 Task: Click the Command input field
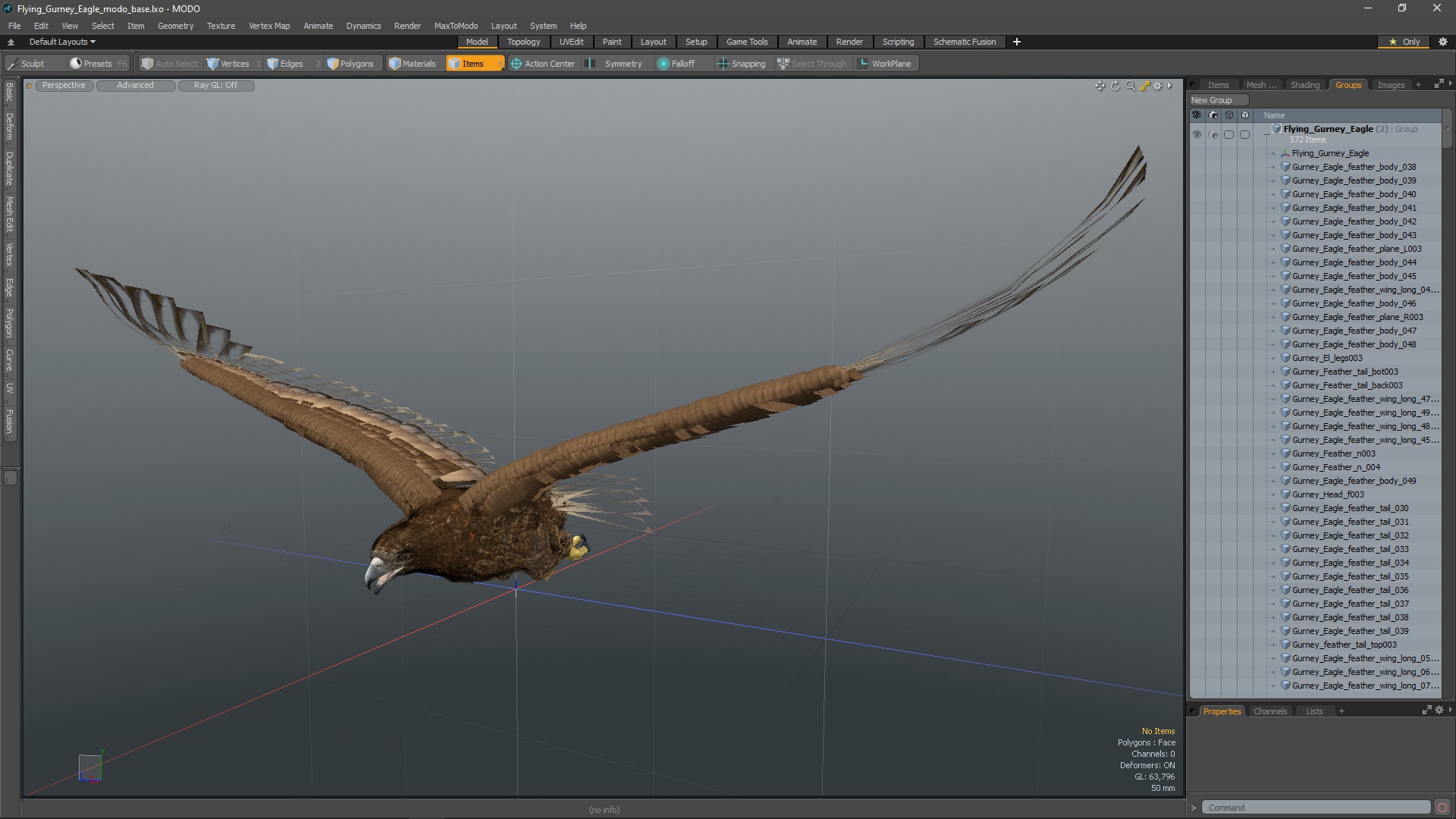point(1316,808)
